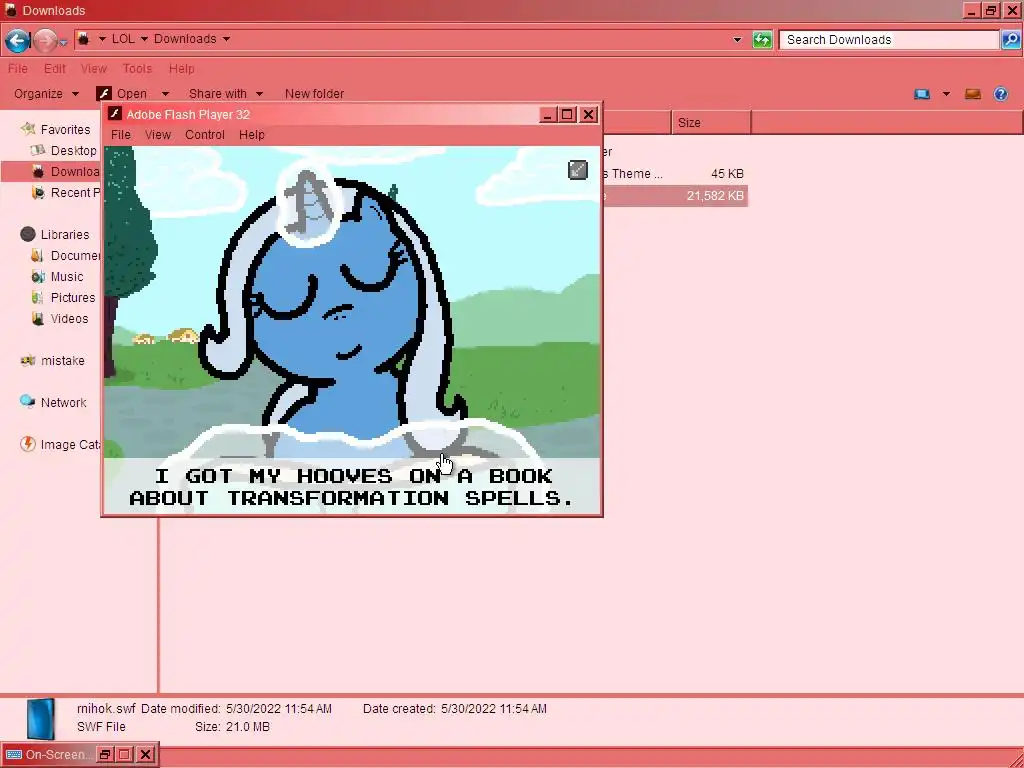The width and height of the screenshot is (1024, 768).
Task: Open the address bar history dropdown
Action: [737, 40]
